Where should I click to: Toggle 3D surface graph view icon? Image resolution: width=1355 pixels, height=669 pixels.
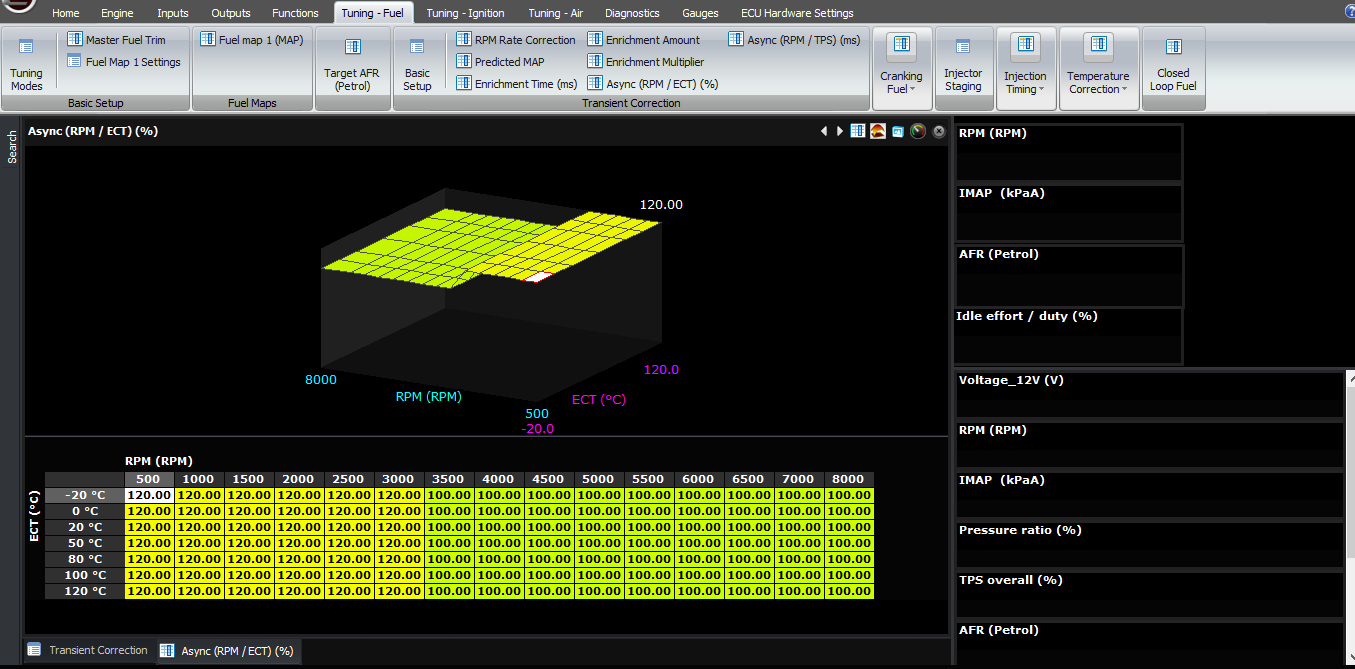(878, 131)
